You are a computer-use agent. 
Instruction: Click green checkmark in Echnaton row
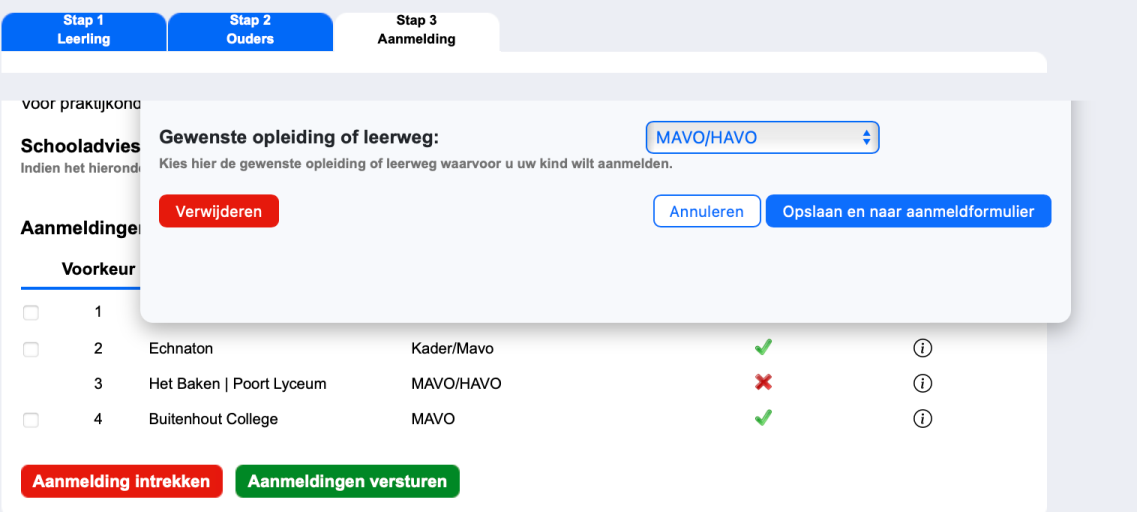pos(763,348)
